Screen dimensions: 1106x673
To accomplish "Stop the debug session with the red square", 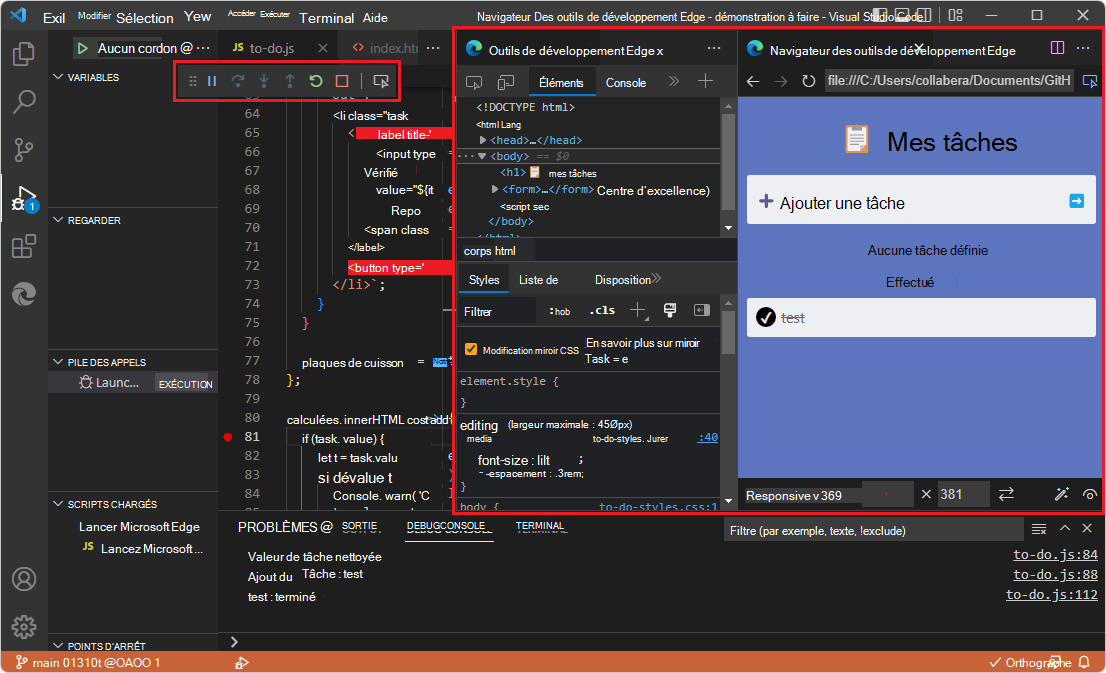I will tap(342, 81).
